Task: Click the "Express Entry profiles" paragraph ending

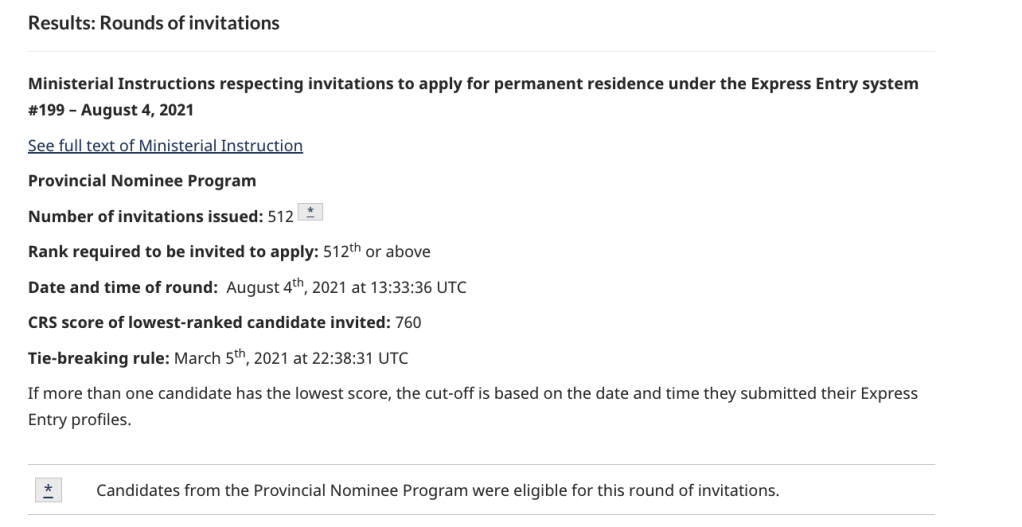Action: point(79,420)
